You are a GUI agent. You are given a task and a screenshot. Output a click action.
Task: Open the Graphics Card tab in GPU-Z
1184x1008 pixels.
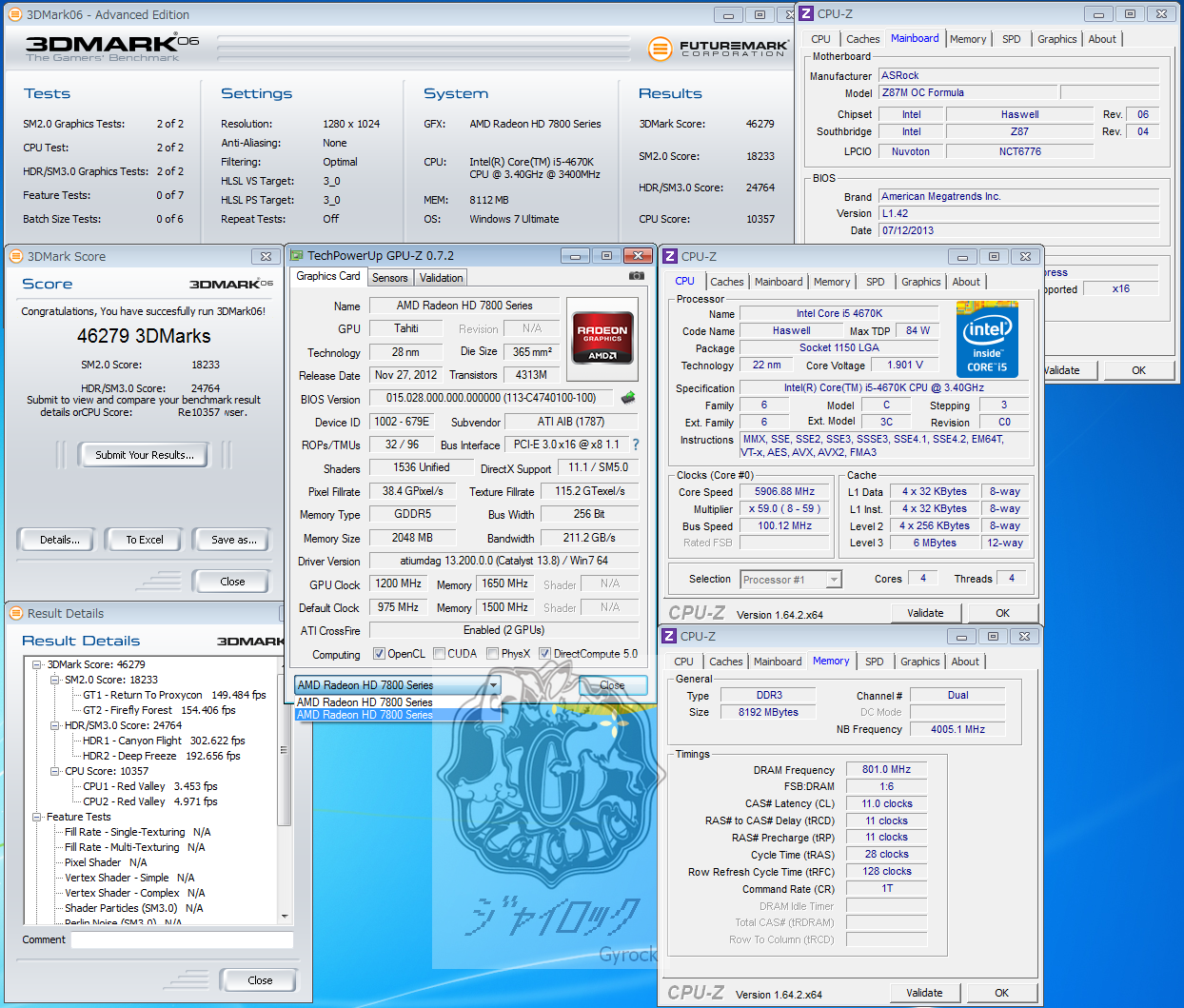point(328,276)
